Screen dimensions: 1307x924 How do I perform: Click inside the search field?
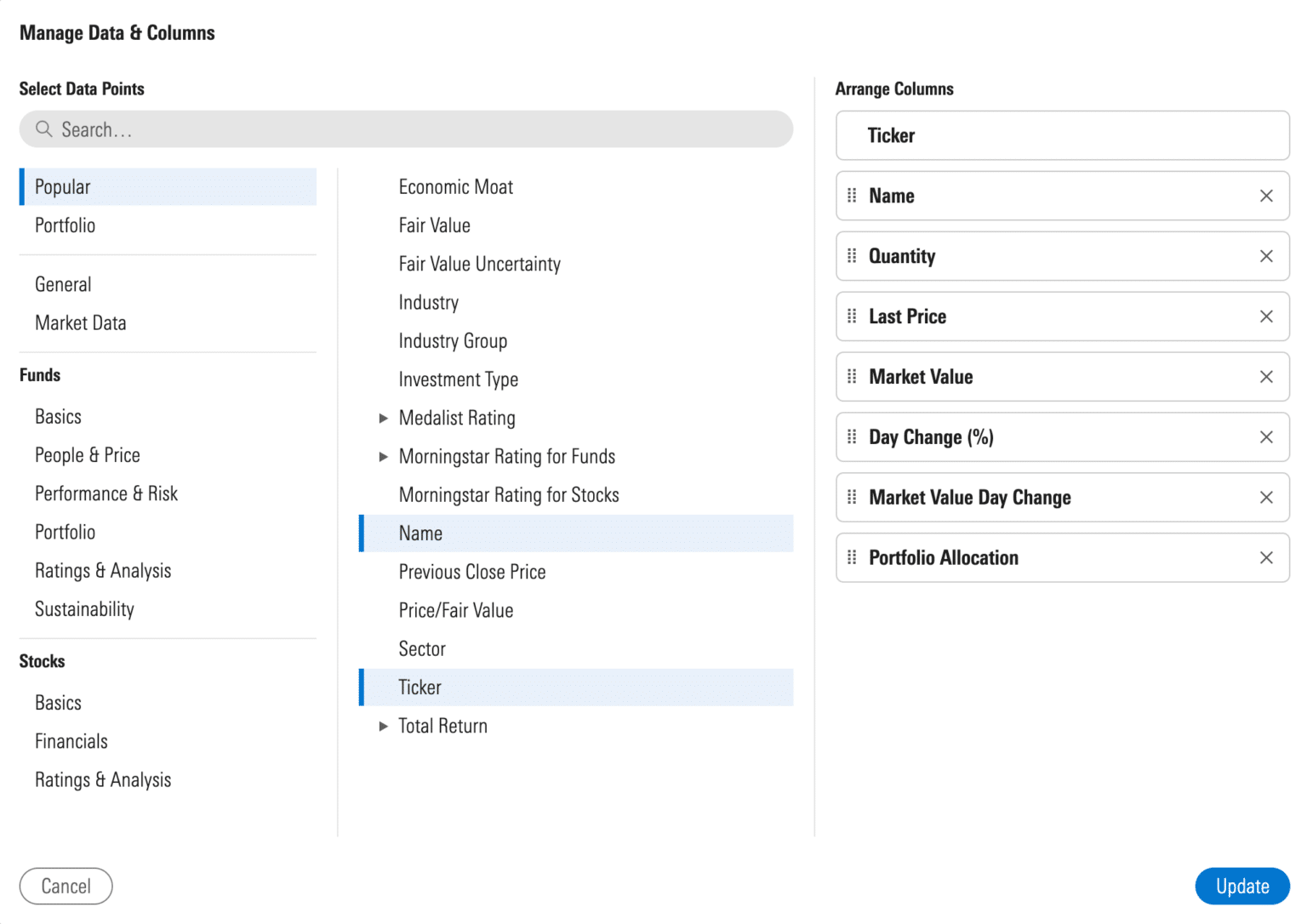406,129
